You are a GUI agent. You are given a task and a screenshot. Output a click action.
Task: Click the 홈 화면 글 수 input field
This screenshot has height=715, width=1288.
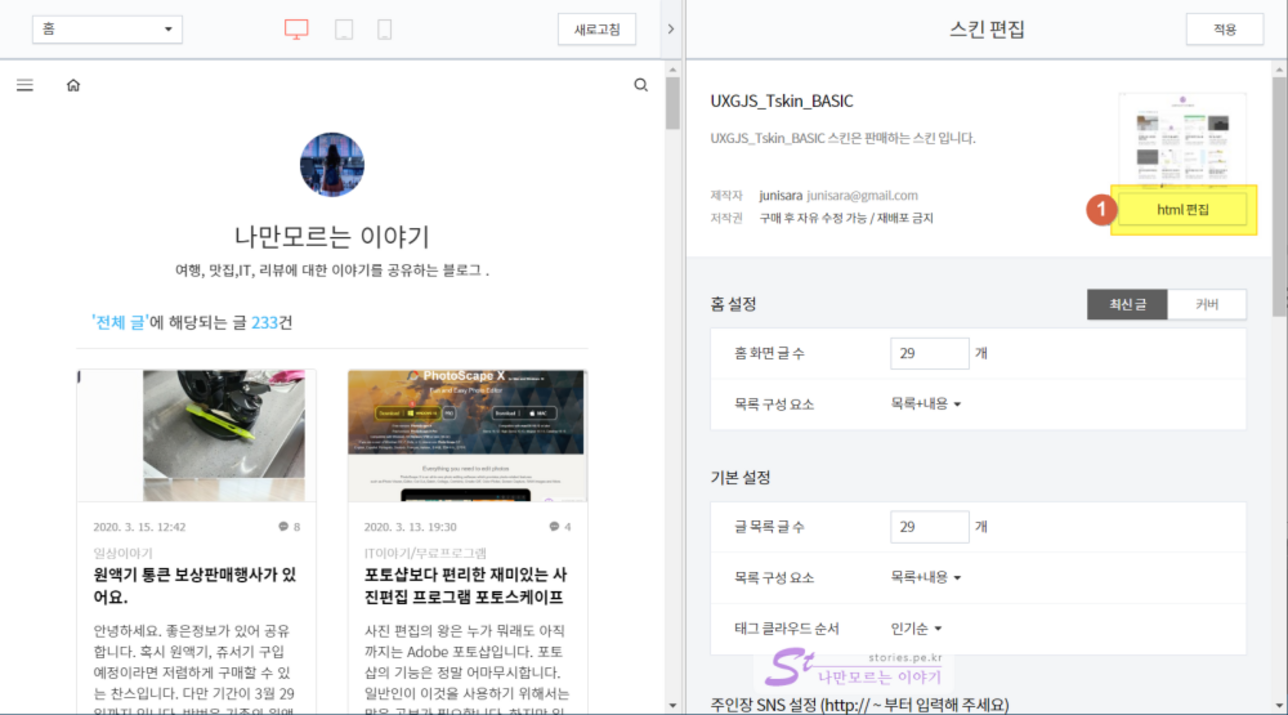pyautogui.click(x=929, y=353)
